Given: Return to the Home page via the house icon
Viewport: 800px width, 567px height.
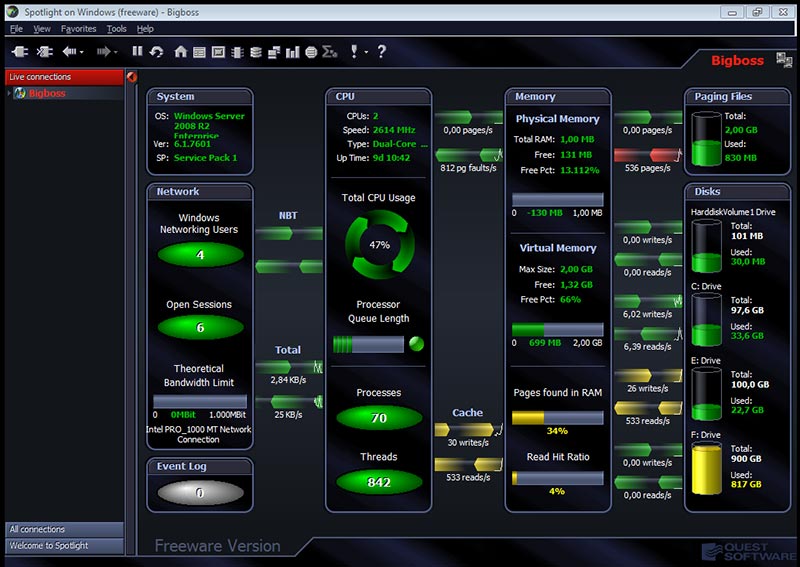Looking at the screenshot, I should point(181,52).
